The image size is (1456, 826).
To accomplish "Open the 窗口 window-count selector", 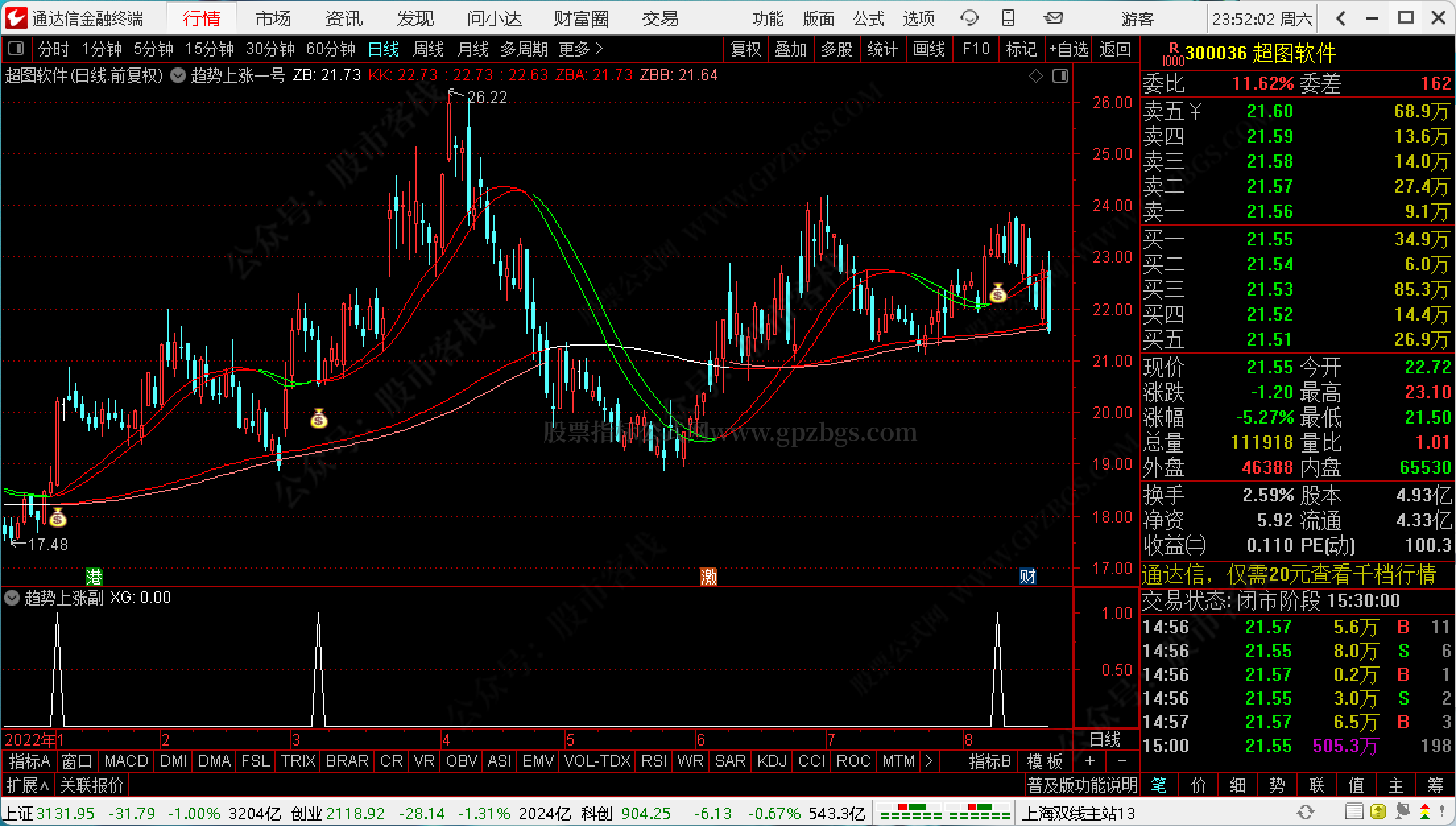I will click(x=77, y=761).
